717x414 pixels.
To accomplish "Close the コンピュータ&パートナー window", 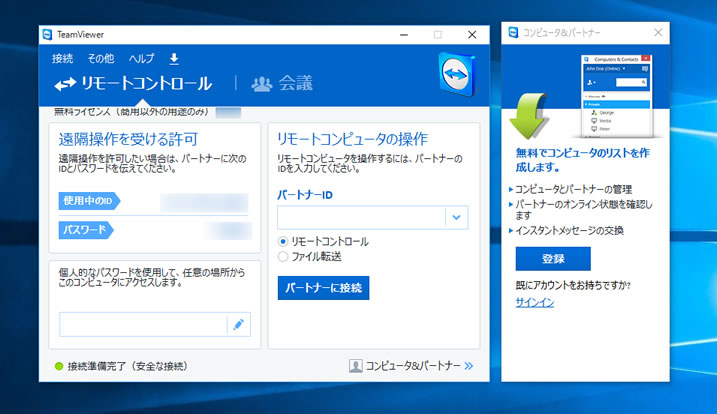I will pos(658,32).
